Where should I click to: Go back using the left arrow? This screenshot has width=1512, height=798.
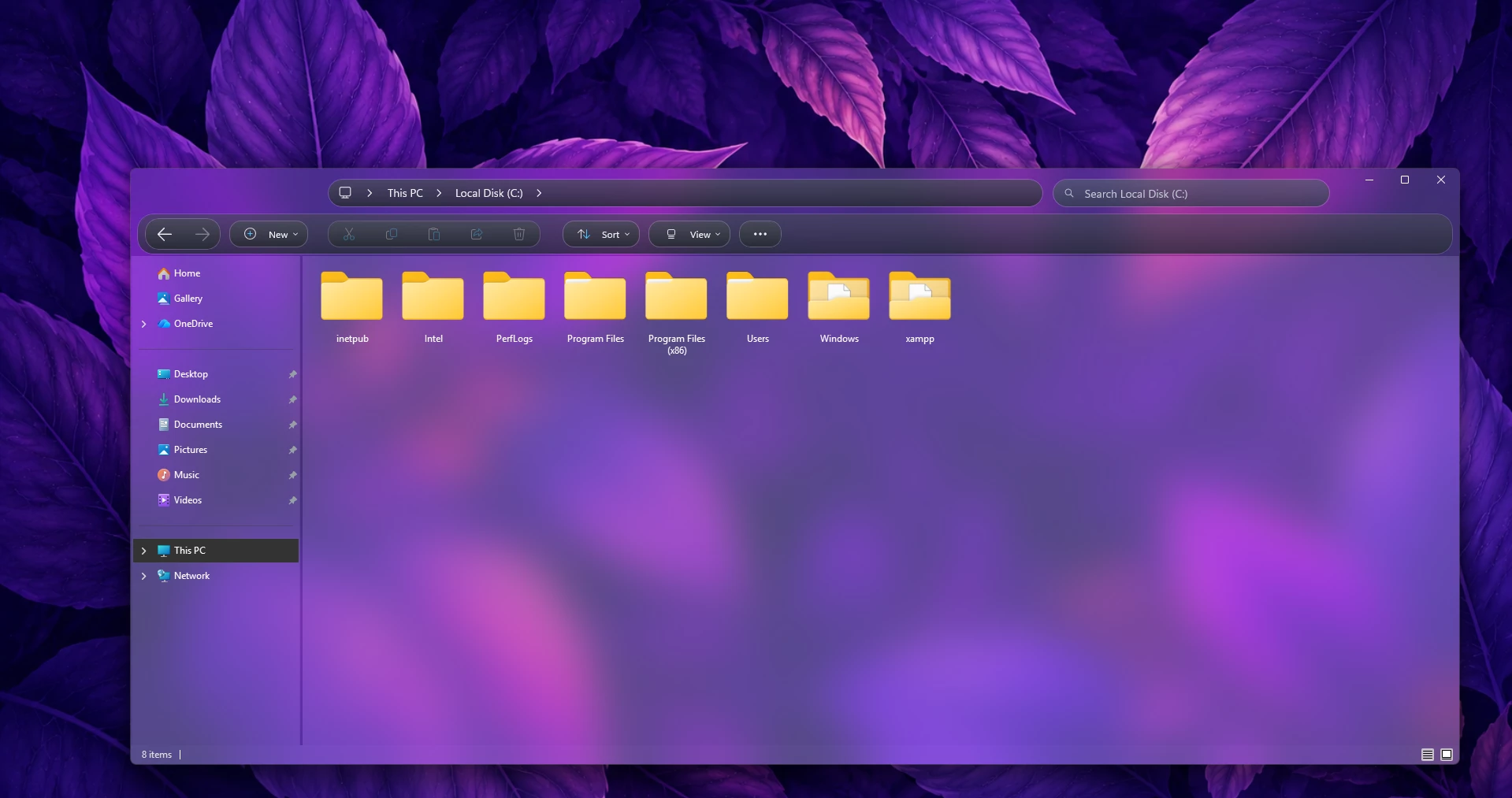[164, 234]
